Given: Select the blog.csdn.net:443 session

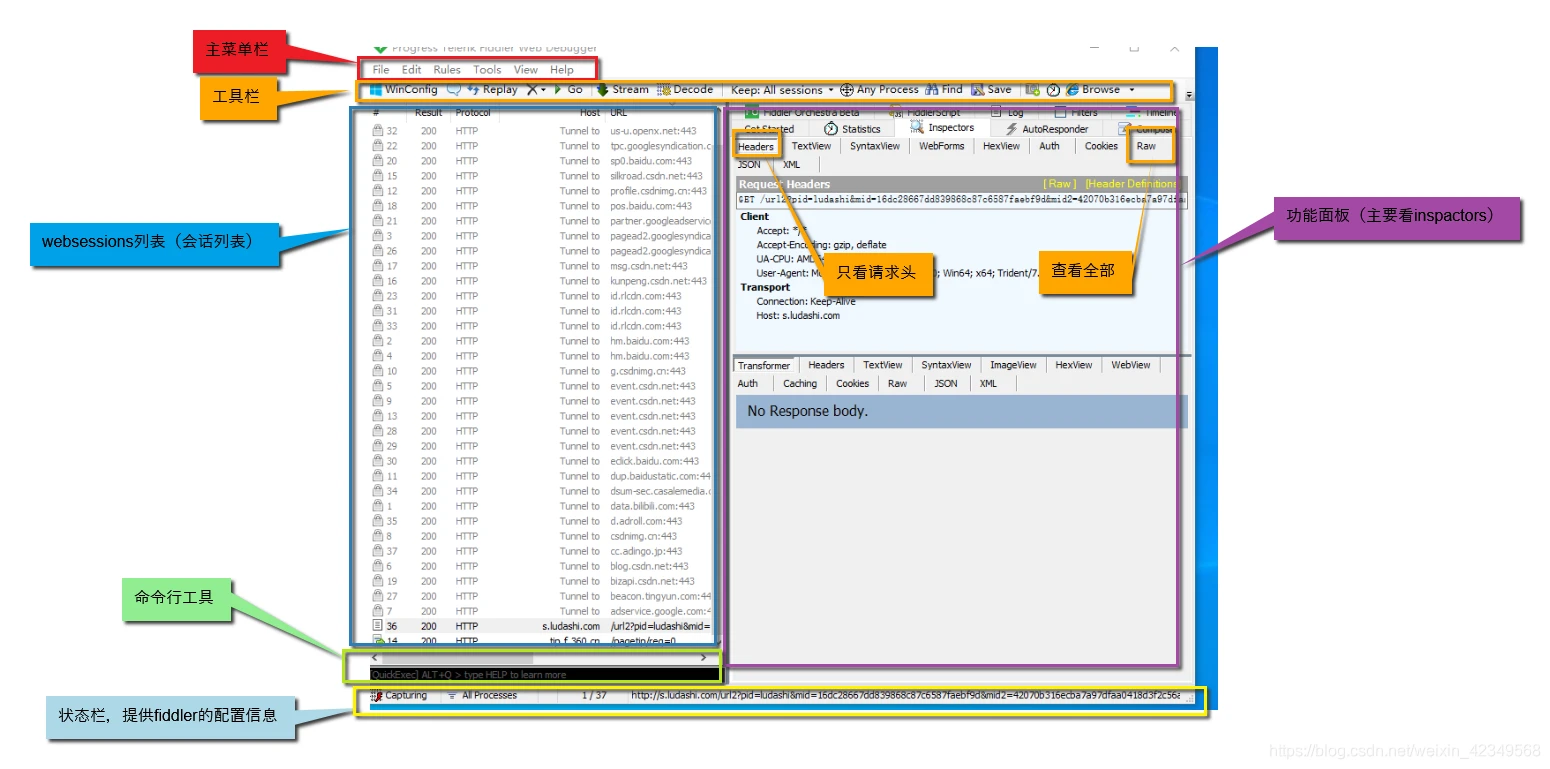Looking at the screenshot, I should tap(540, 567).
